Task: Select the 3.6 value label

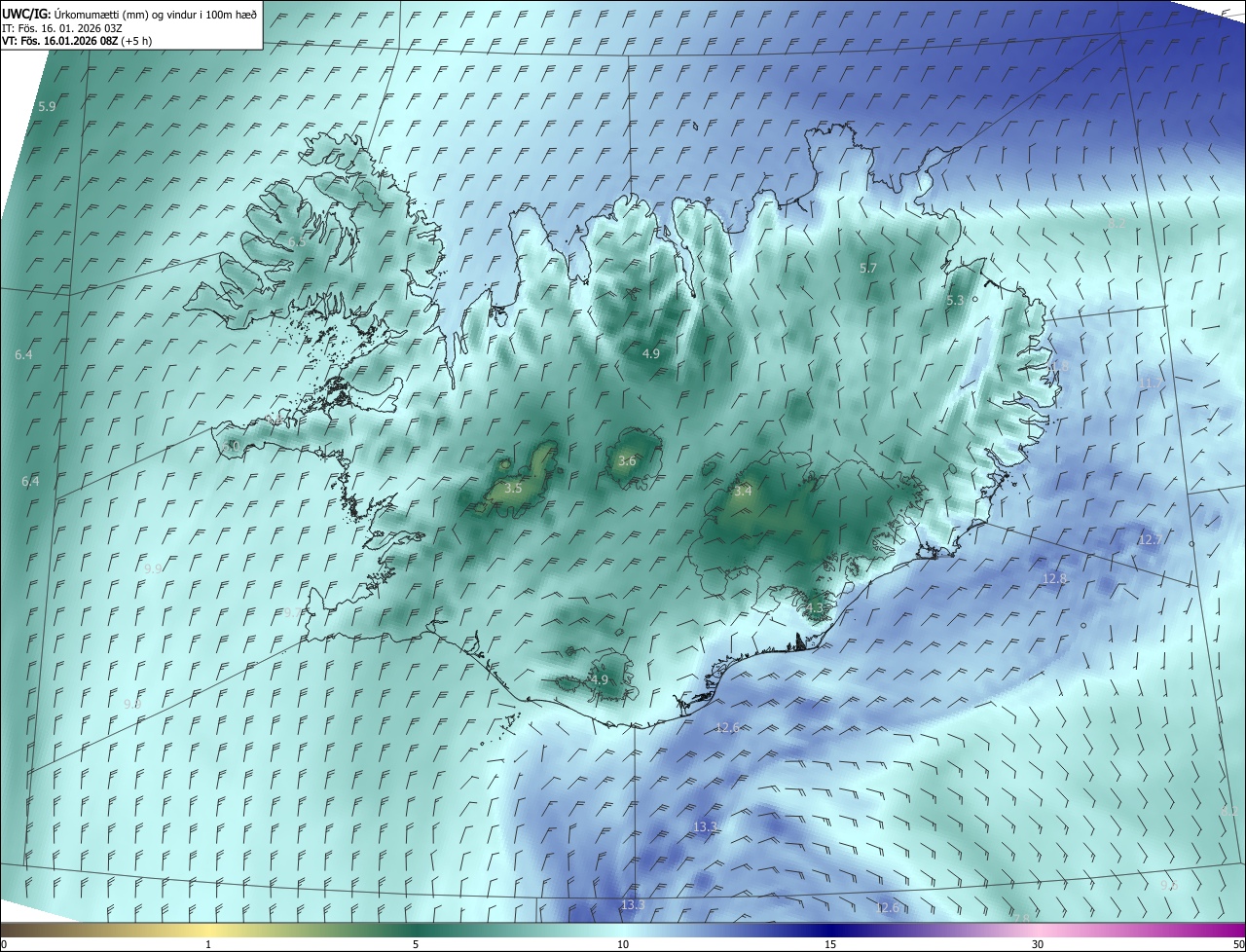Action: coord(627,461)
